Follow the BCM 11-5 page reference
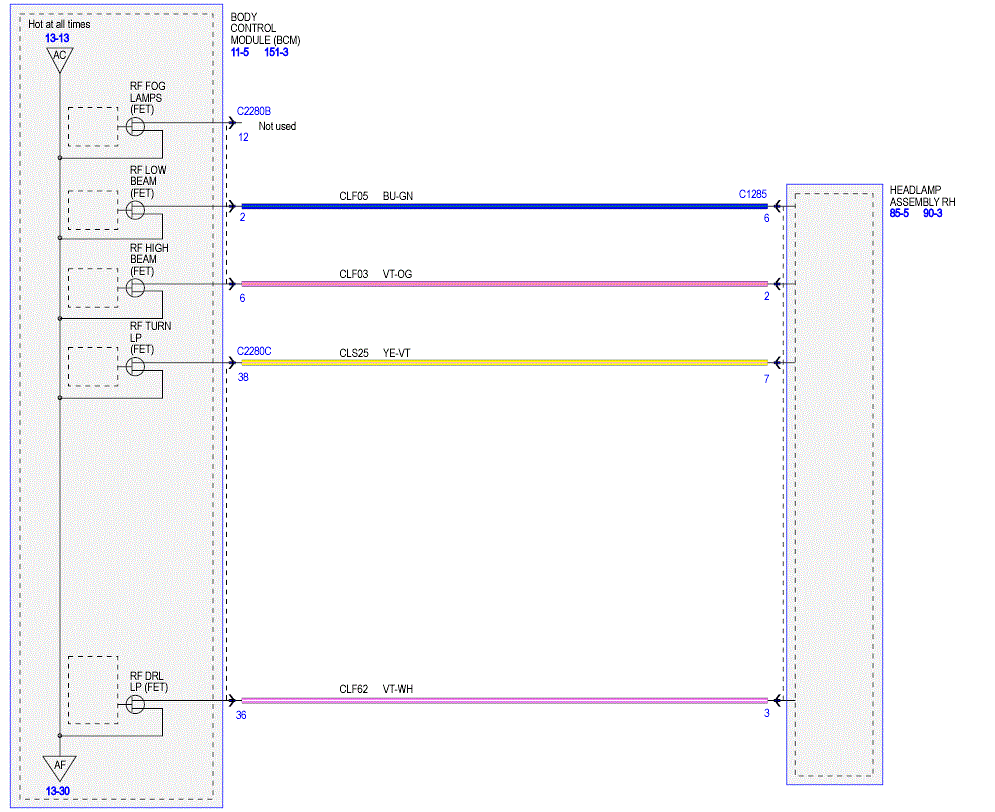The height and width of the screenshot is (812, 995). tap(240, 52)
